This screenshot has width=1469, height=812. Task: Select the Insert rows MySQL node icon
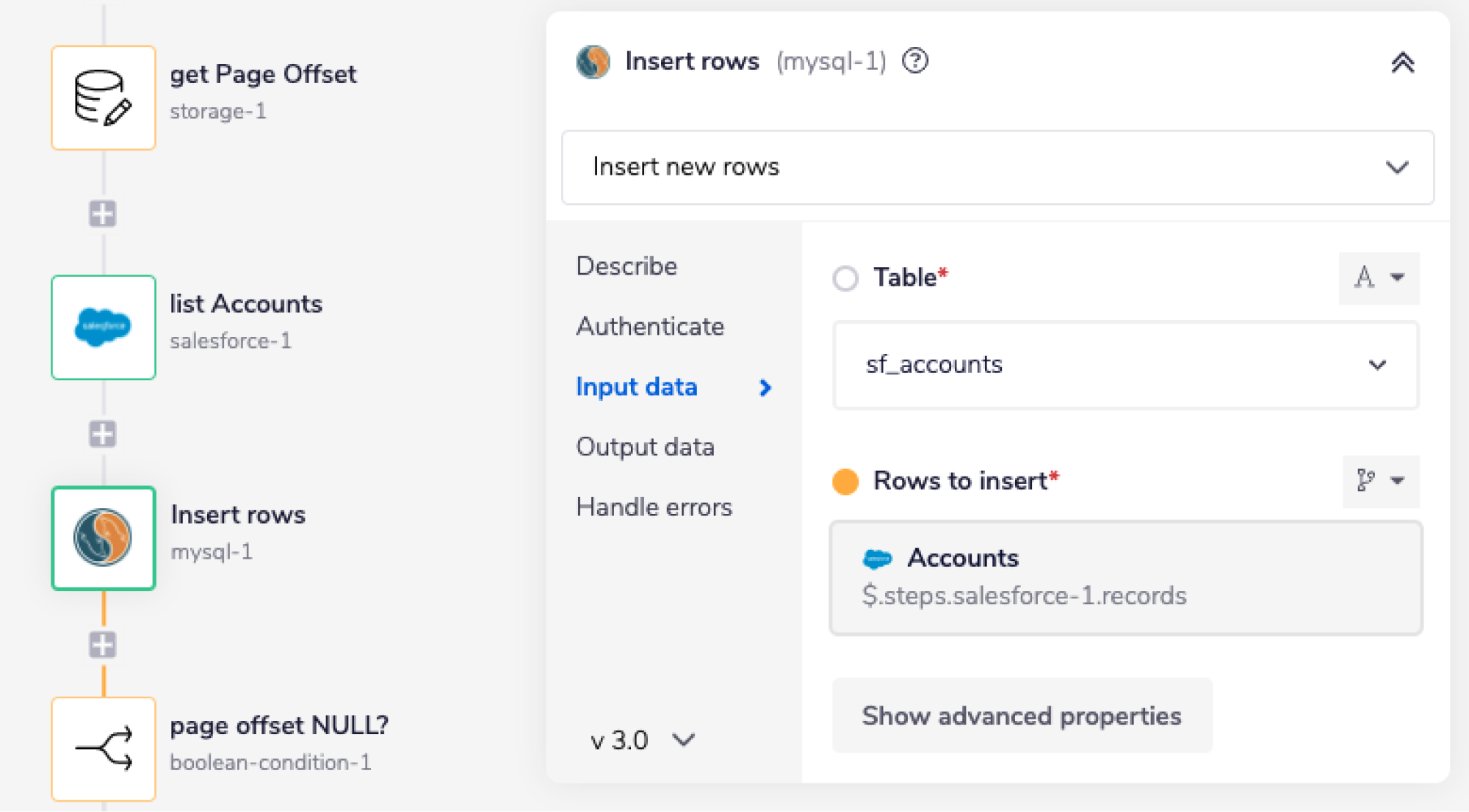103,538
